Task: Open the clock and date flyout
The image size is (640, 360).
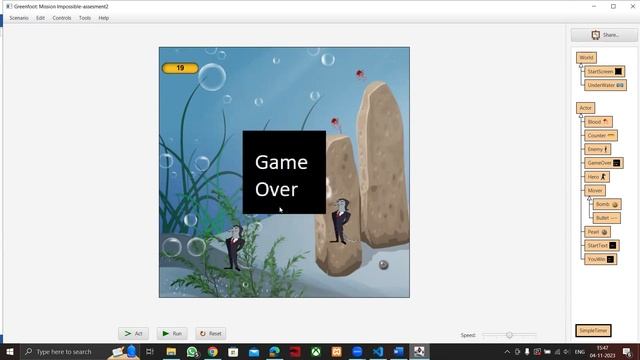Action: pyautogui.click(x=602, y=352)
